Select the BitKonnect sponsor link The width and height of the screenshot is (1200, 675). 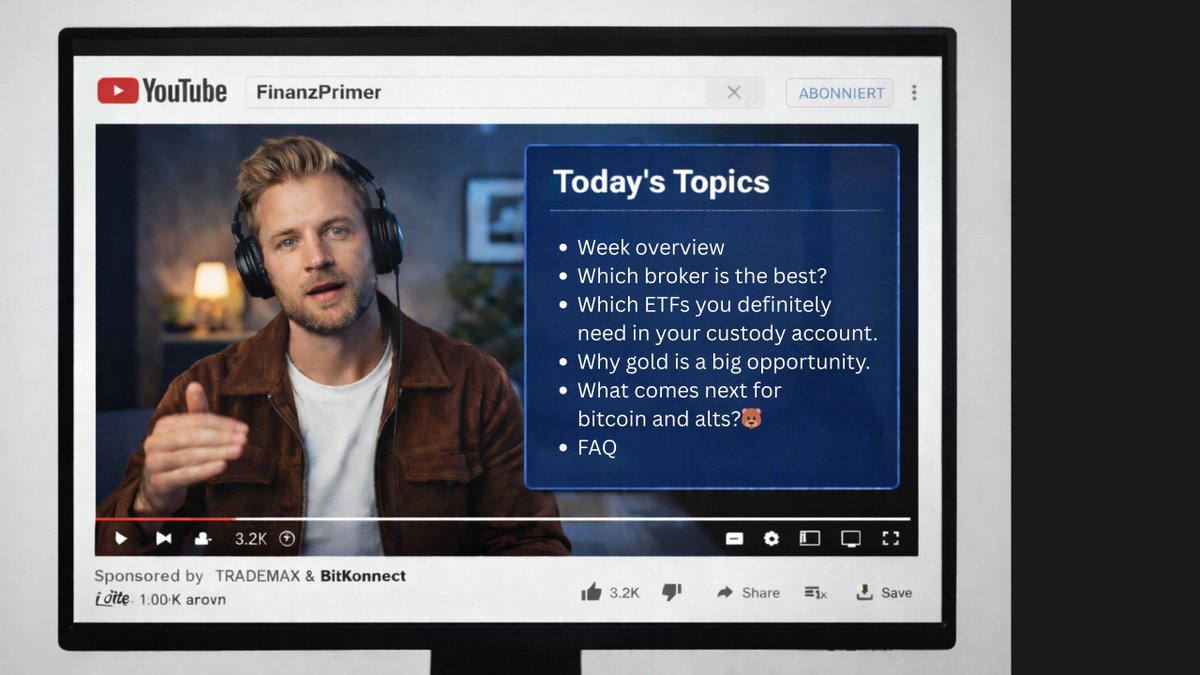click(x=363, y=576)
